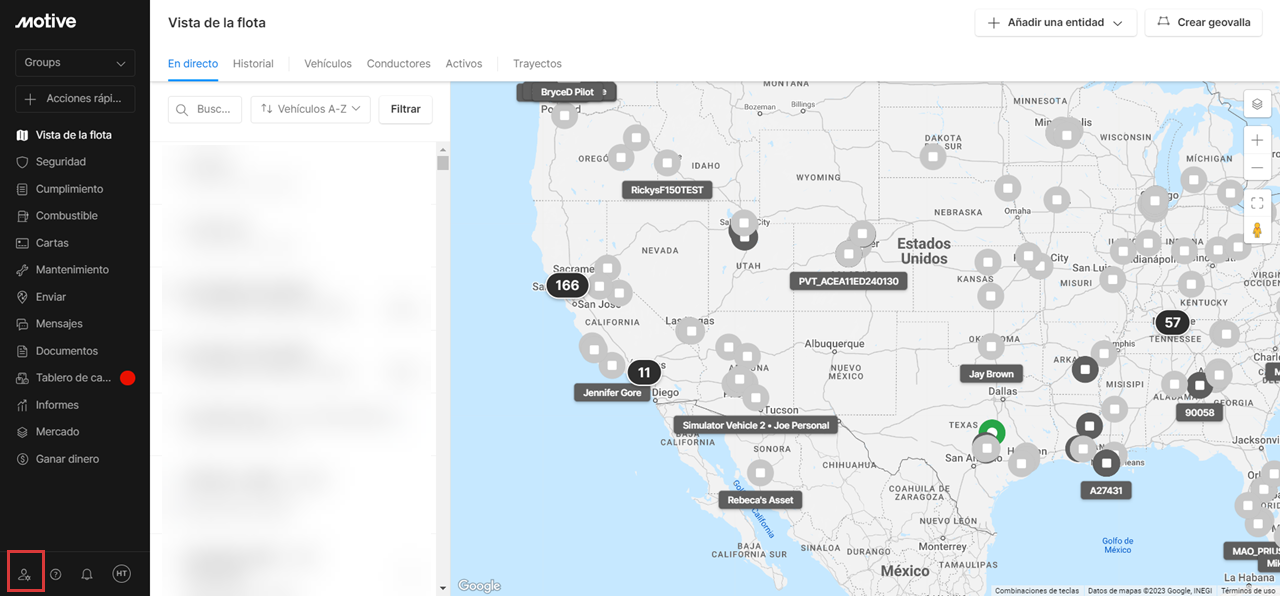Click the Mensajes chat icon
This screenshot has height=596, width=1280.
click(x=23, y=324)
